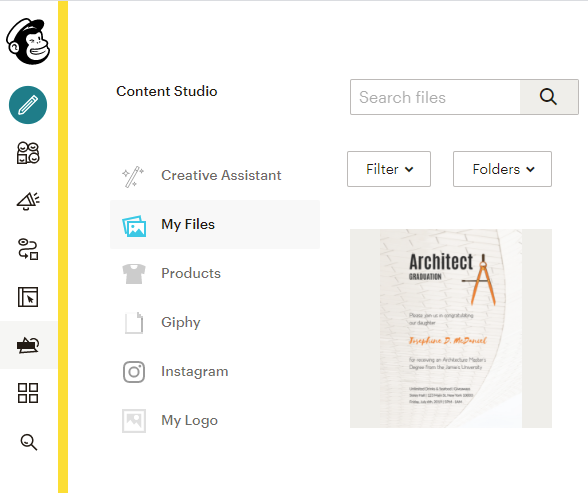This screenshot has height=493, width=588.
Task: Click the Mailchimp Freddie logo
Action: (28, 41)
